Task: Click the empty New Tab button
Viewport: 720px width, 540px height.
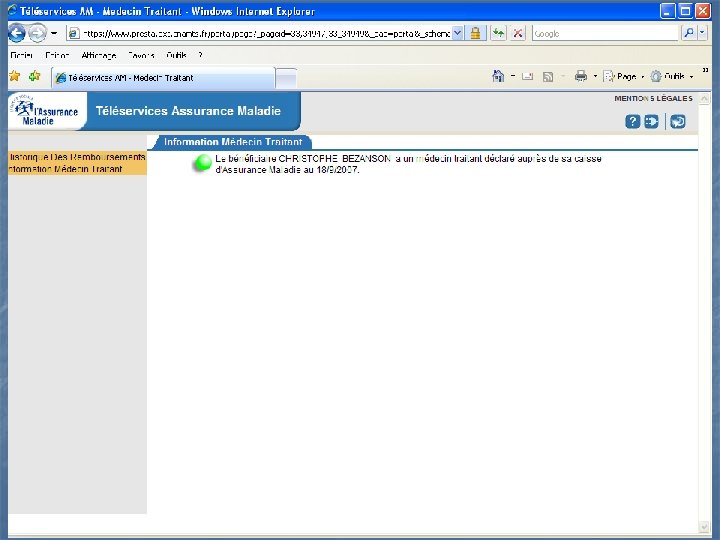Action: (286, 78)
